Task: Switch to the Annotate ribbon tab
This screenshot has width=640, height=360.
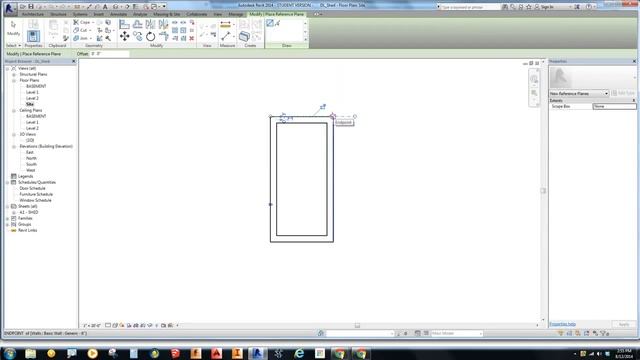Action: tap(118, 14)
